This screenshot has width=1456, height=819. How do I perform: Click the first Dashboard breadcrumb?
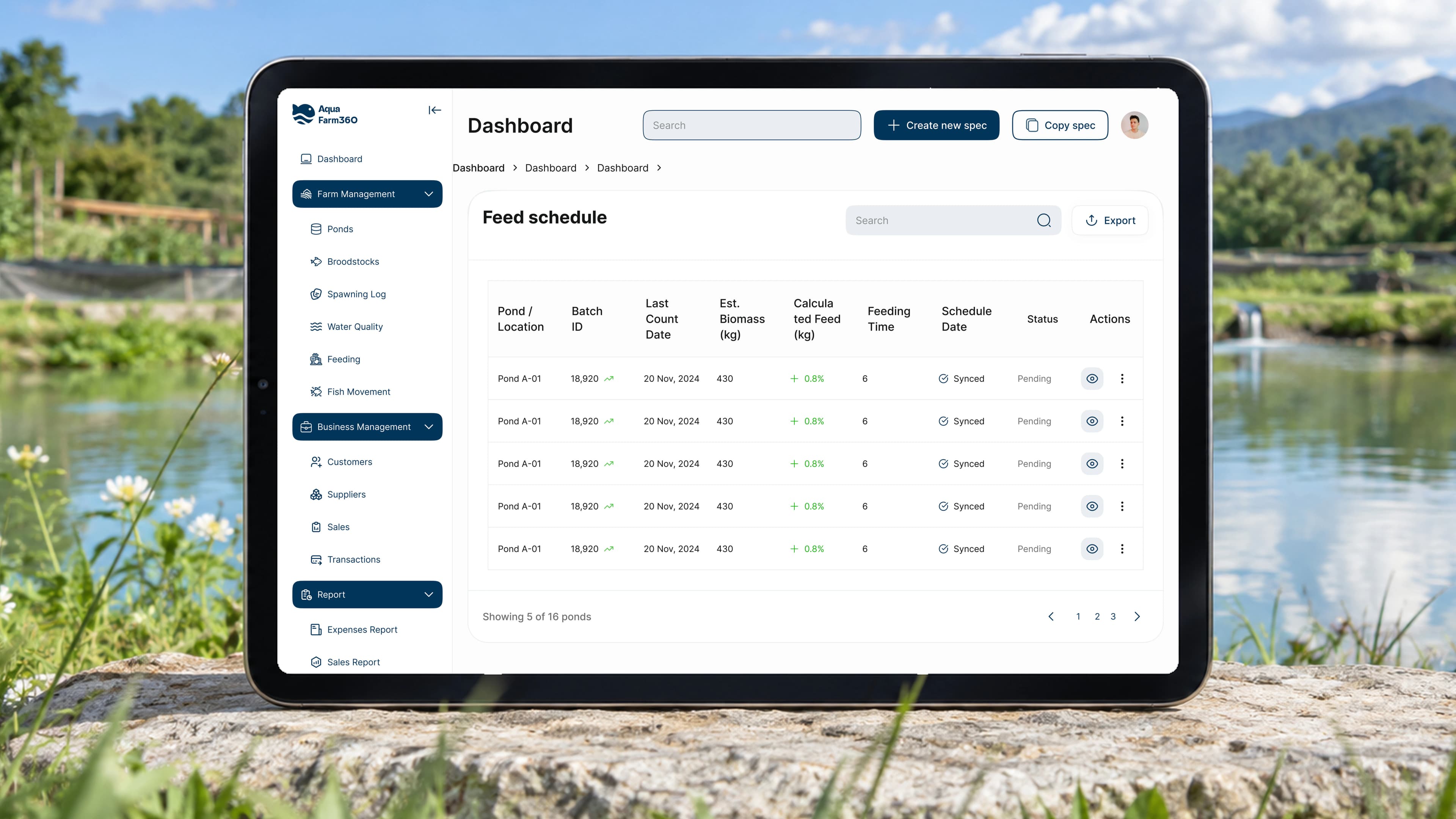(478, 168)
